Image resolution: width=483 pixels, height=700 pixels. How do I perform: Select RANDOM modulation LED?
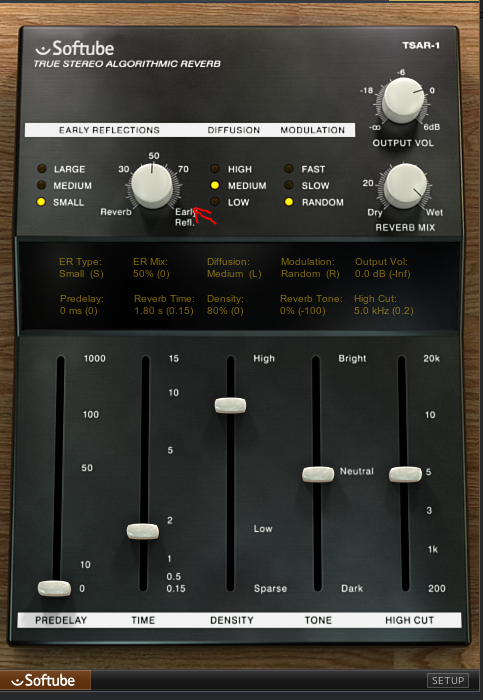click(289, 202)
